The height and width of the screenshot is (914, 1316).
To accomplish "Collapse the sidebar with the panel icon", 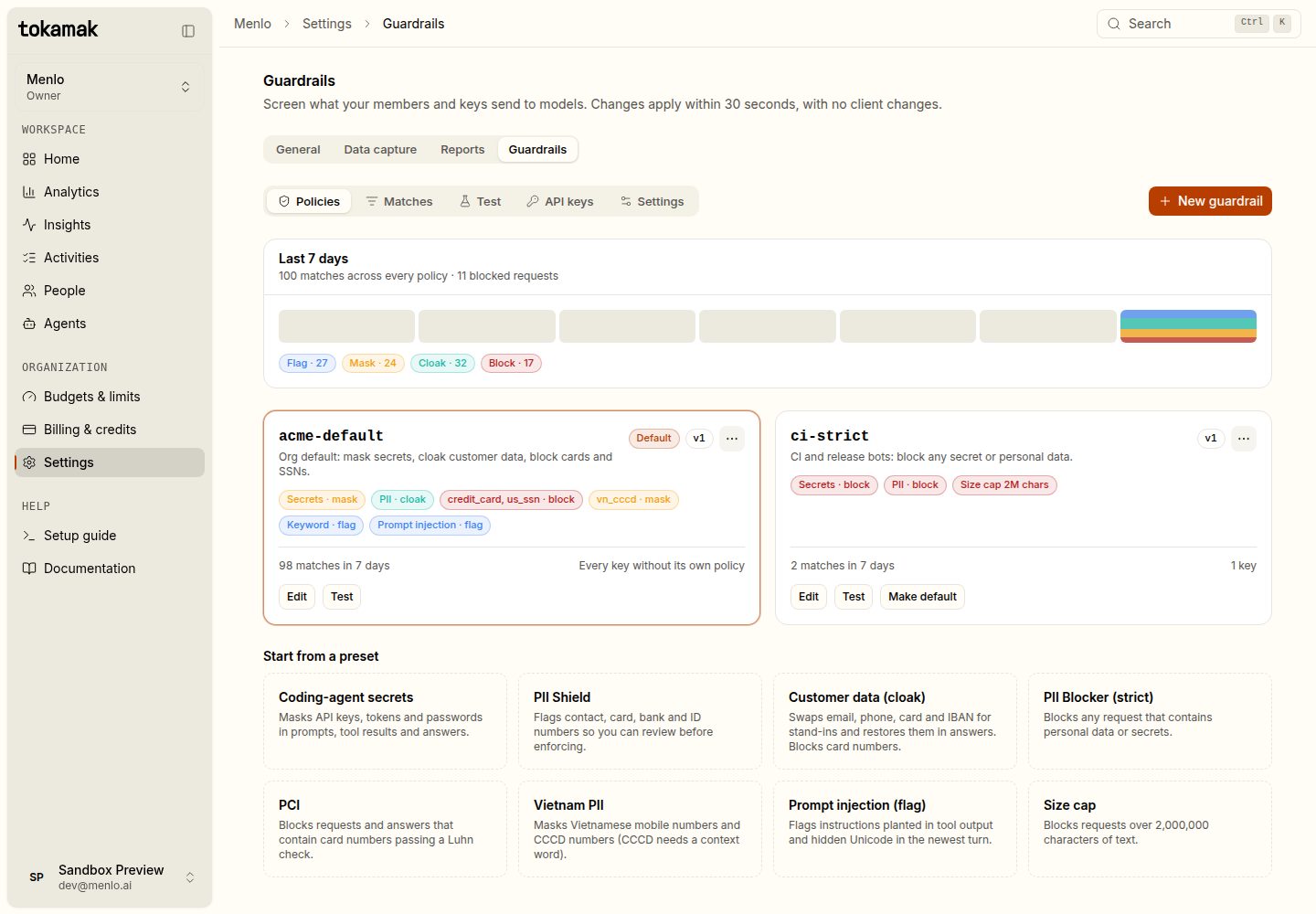I will 188,31.
